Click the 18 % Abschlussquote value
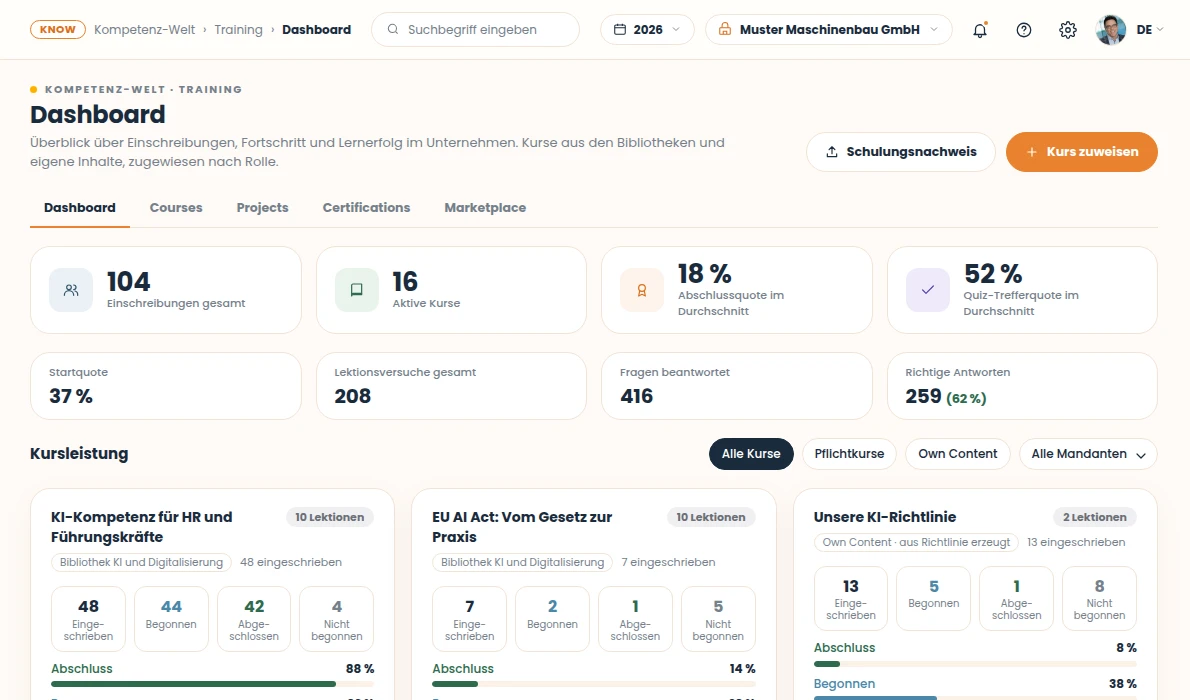1190x700 pixels. tap(704, 273)
